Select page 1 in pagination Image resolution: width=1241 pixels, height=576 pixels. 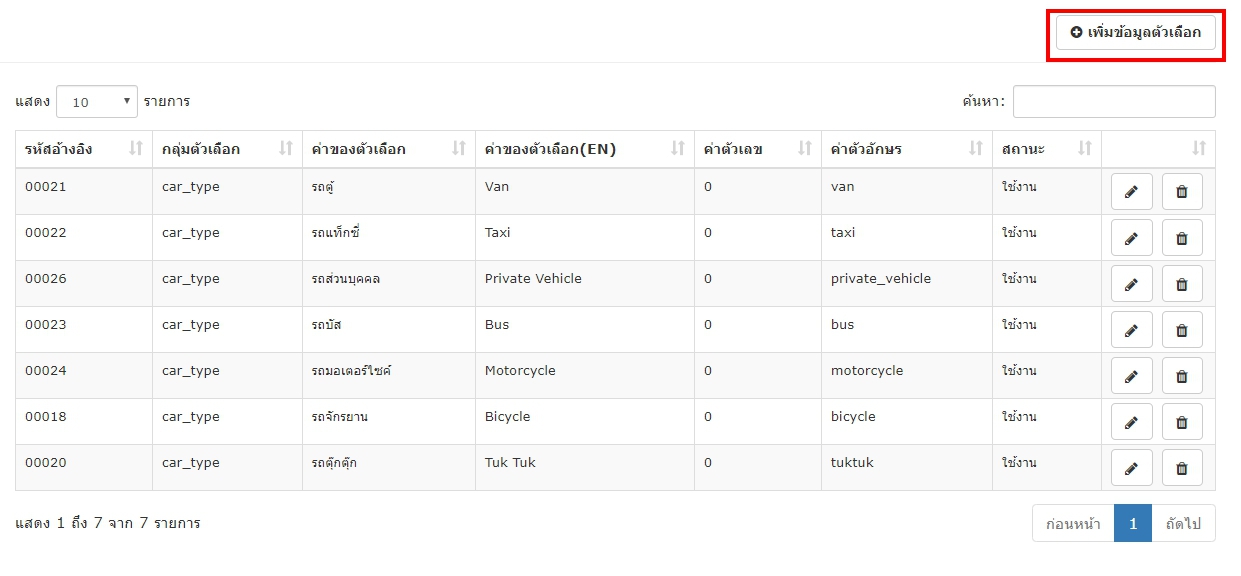click(x=1133, y=523)
